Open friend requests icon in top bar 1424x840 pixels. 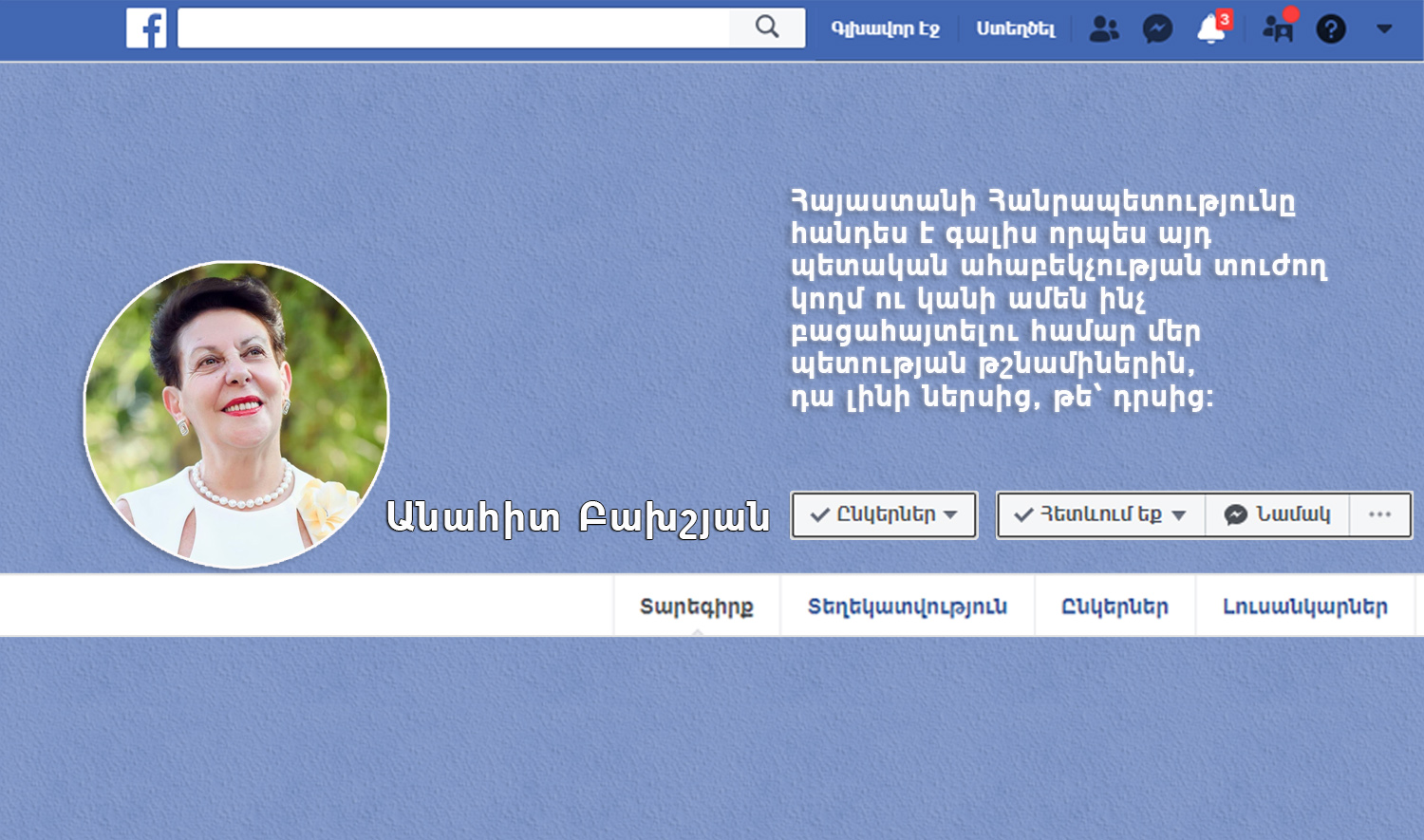pyautogui.click(x=1103, y=29)
